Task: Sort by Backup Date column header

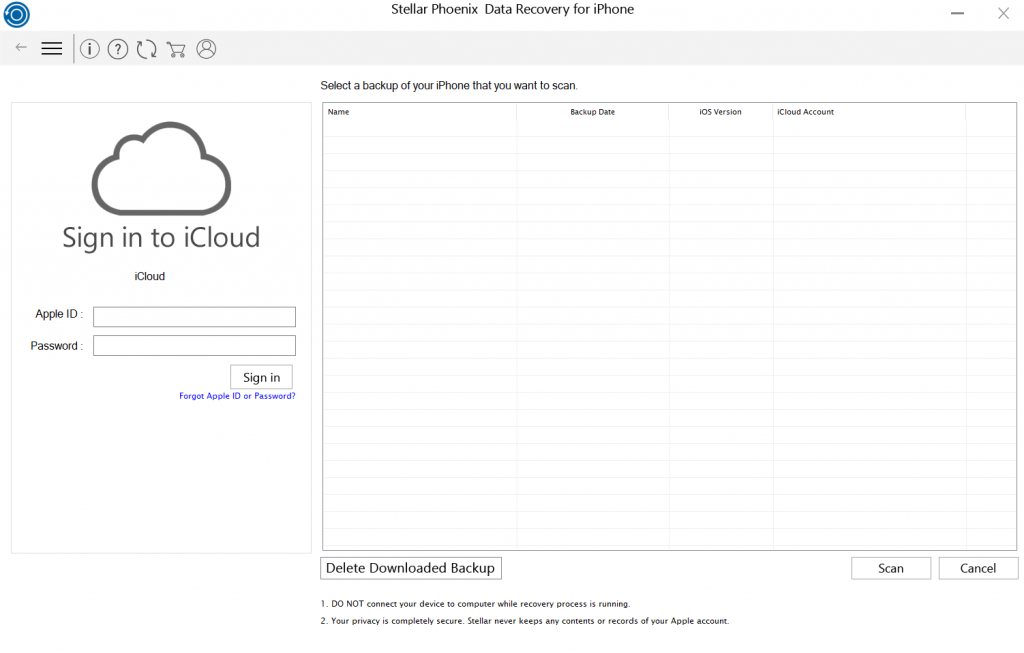Action: (592, 112)
